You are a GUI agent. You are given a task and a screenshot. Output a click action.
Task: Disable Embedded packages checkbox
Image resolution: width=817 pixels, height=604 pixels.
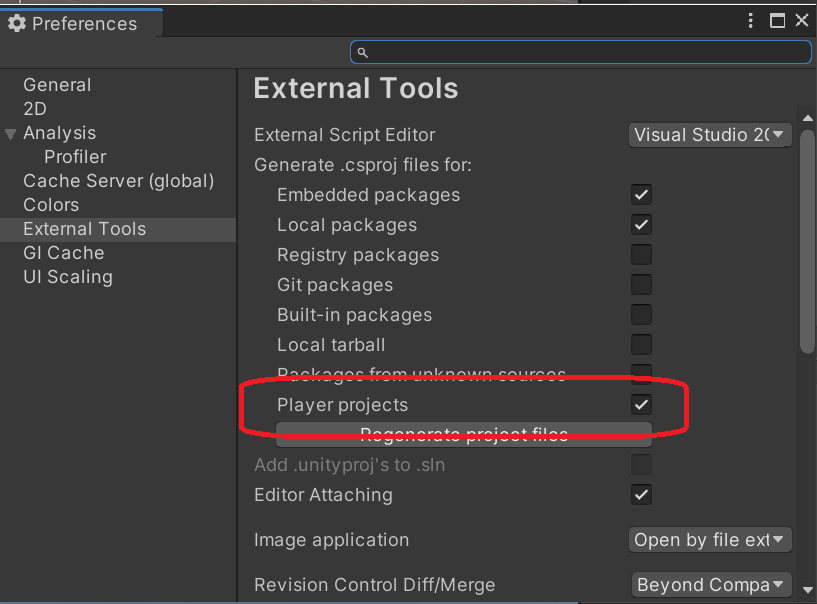click(x=641, y=194)
